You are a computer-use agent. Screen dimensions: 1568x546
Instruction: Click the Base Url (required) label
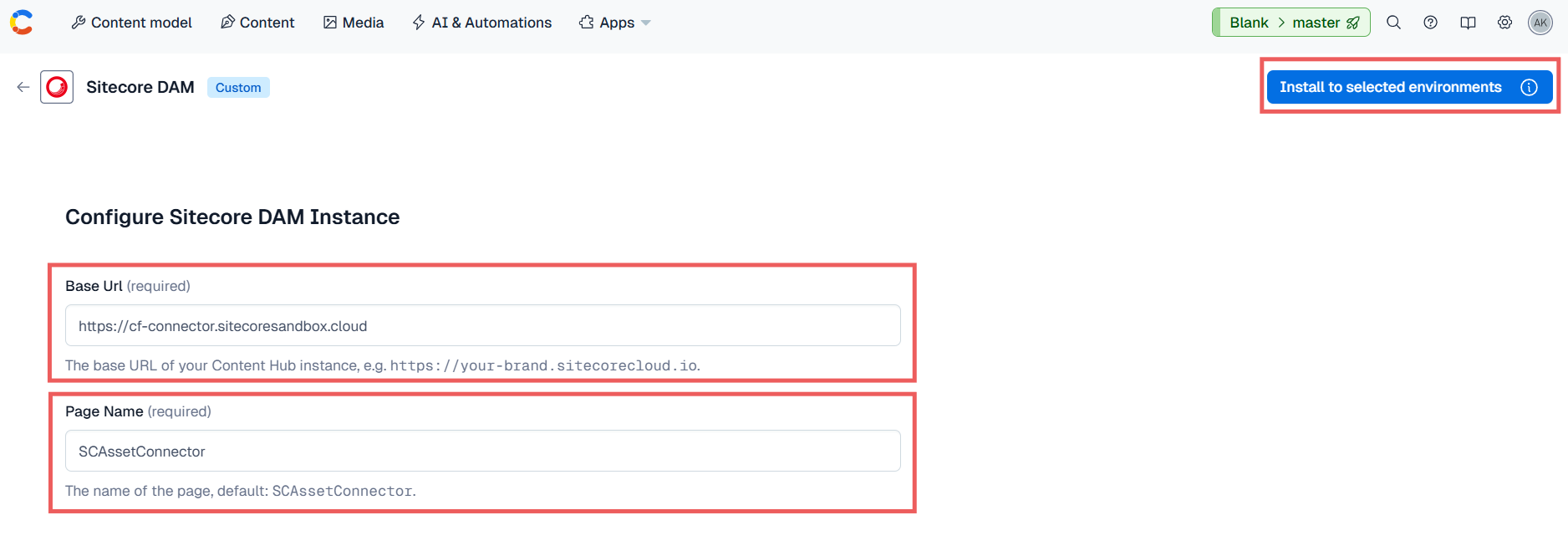point(128,286)
